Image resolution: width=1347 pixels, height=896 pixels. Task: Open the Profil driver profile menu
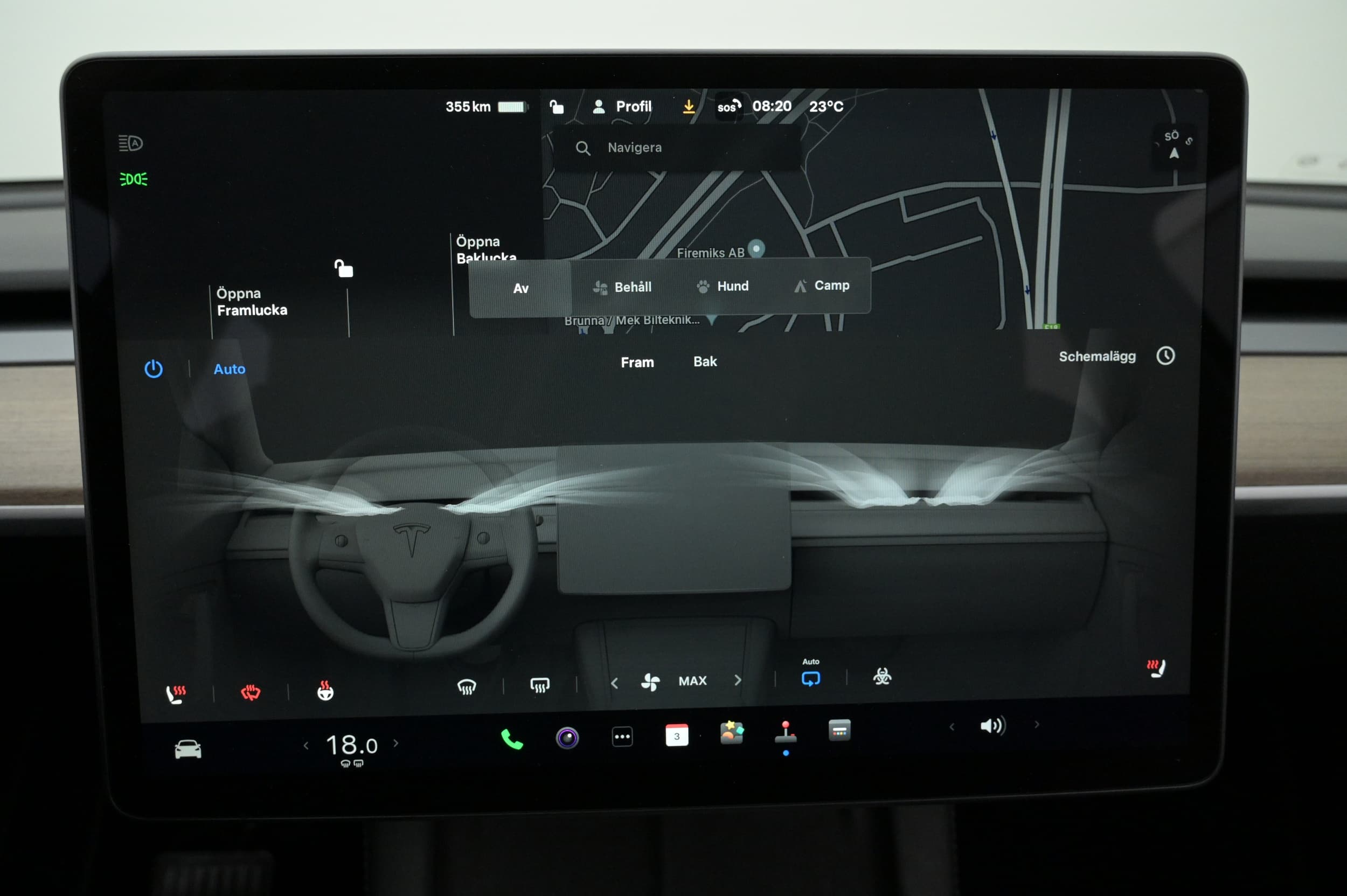622,106
